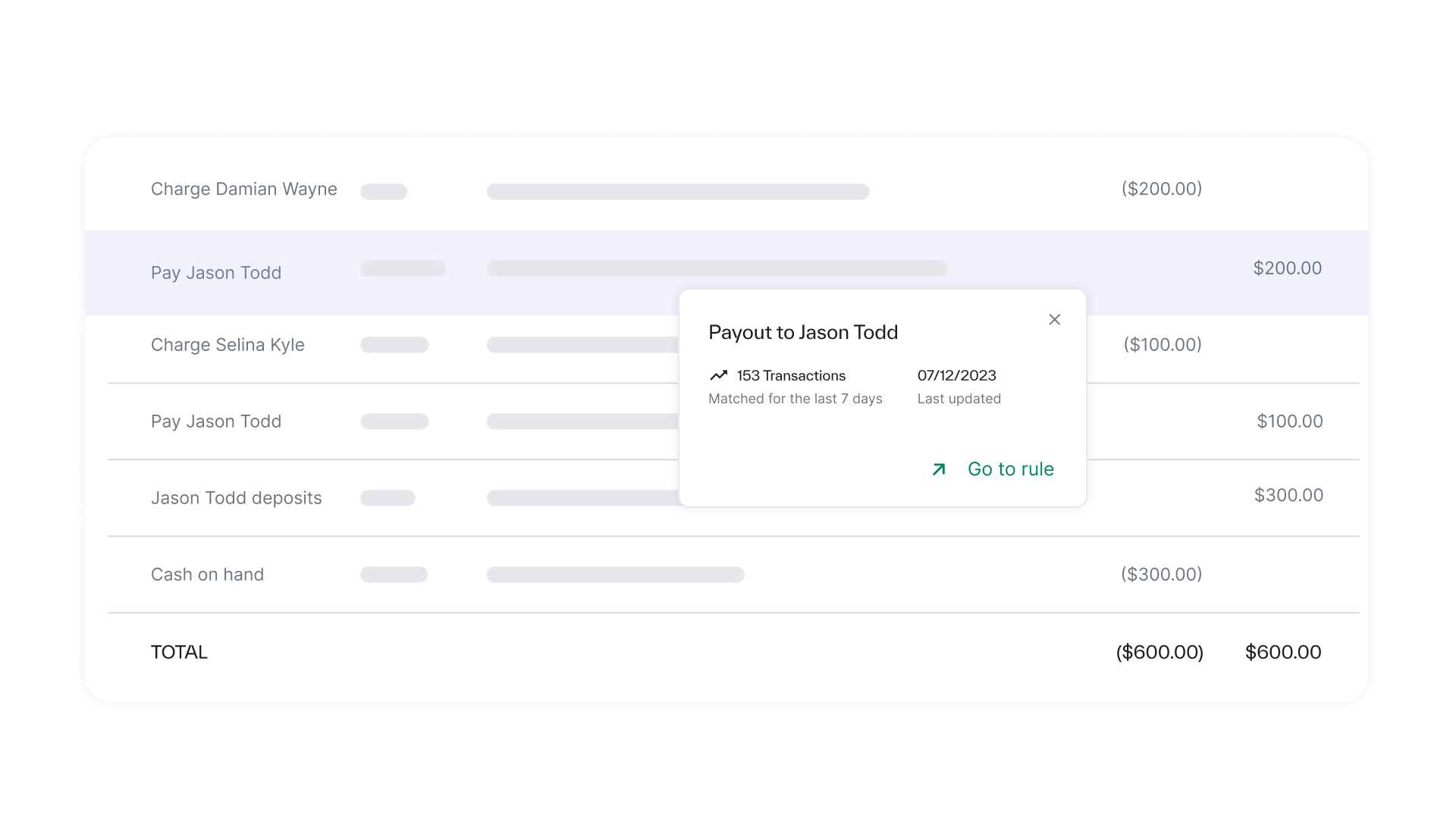The image size is (1453, 840).
Task: Click the ($200.00) amount for Charge Damian Wayne
Action: tap(1161, 189)
